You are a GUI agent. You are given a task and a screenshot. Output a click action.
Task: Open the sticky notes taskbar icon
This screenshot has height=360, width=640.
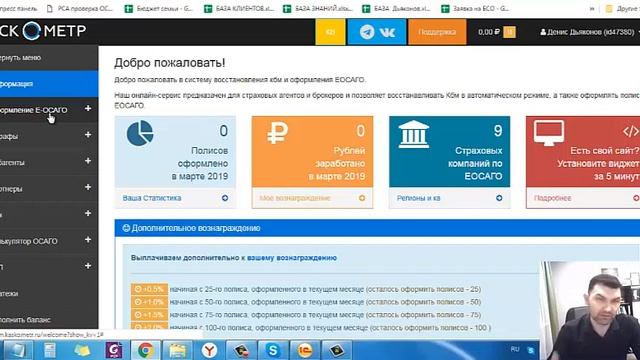(82, 350)
